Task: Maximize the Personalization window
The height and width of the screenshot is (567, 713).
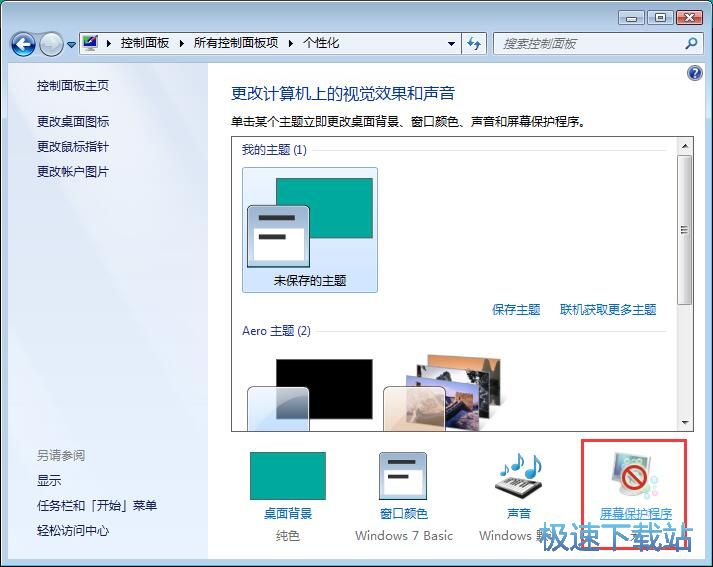Action: [x=660, y=18]
